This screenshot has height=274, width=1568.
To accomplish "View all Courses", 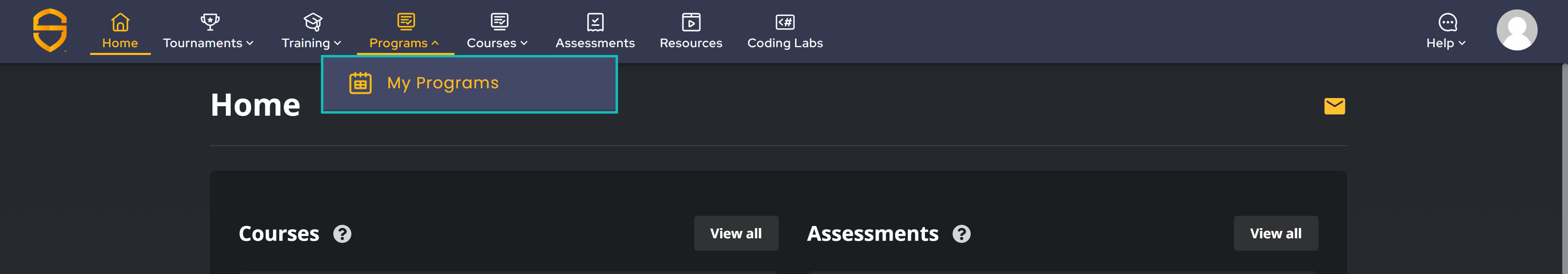I will pos(736,233).
